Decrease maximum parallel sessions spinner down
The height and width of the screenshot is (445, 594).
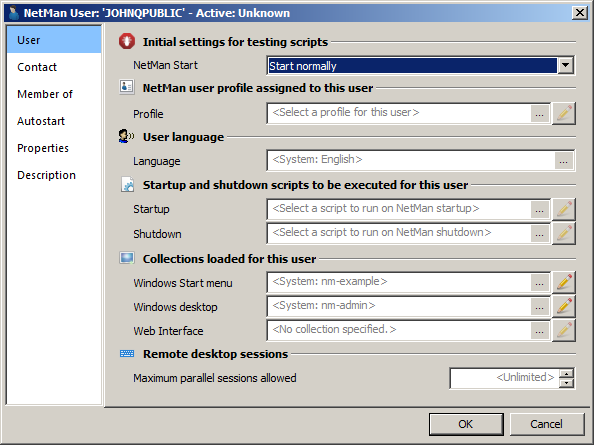coord(566,383)
